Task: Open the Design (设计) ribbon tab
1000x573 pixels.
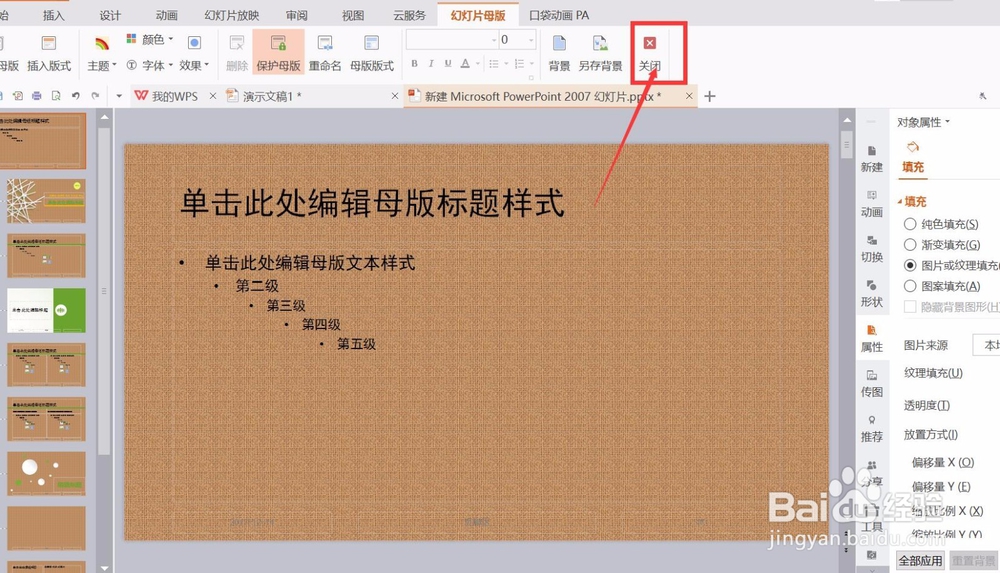Action: click(x=110, y=15)
